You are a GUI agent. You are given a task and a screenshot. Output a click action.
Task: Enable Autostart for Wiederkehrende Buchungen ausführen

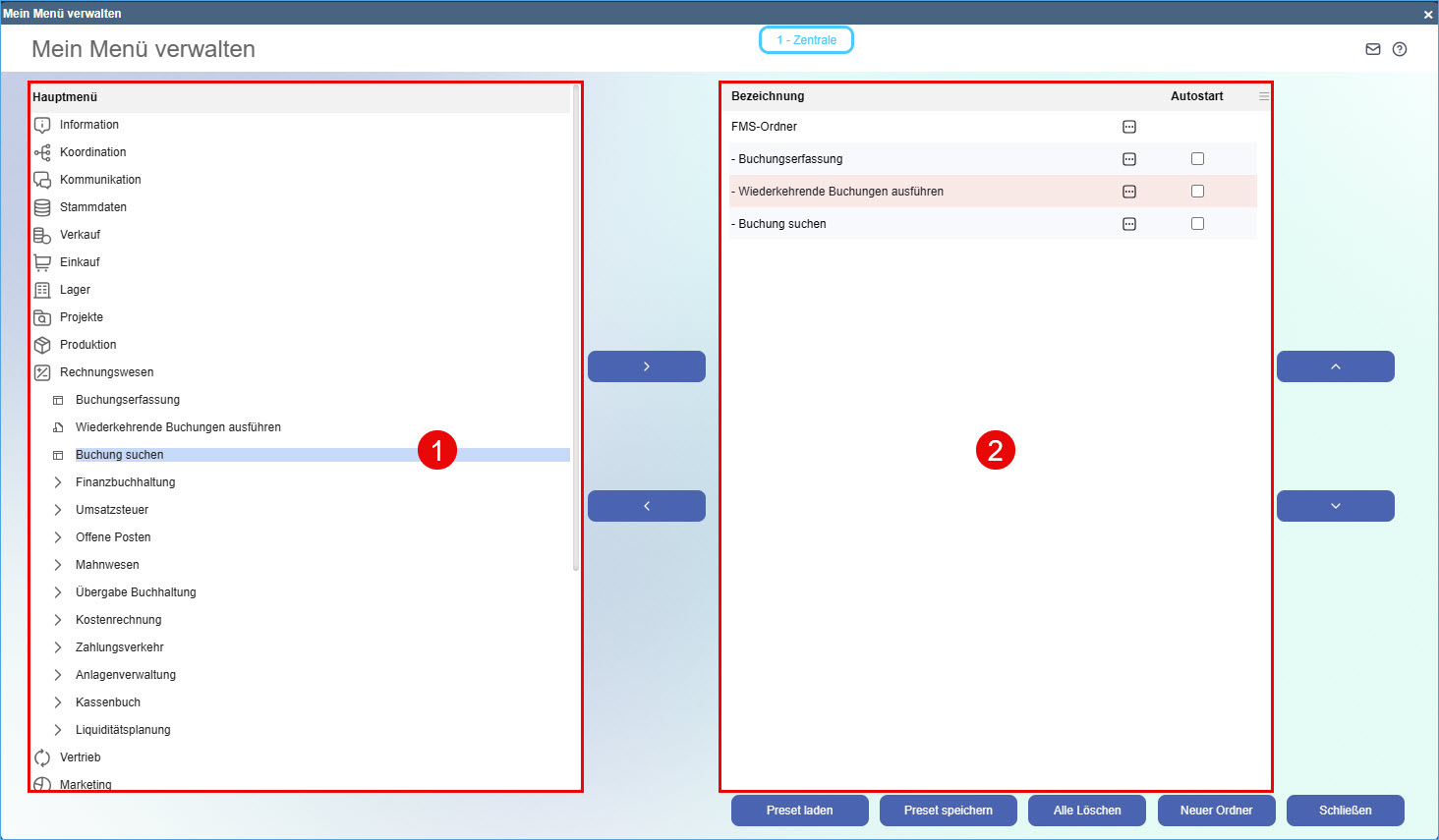pos(1197,192)
